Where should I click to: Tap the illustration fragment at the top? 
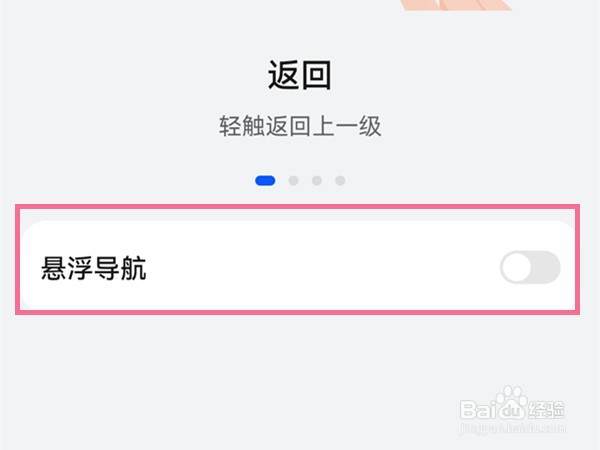(x=455, y=4)
